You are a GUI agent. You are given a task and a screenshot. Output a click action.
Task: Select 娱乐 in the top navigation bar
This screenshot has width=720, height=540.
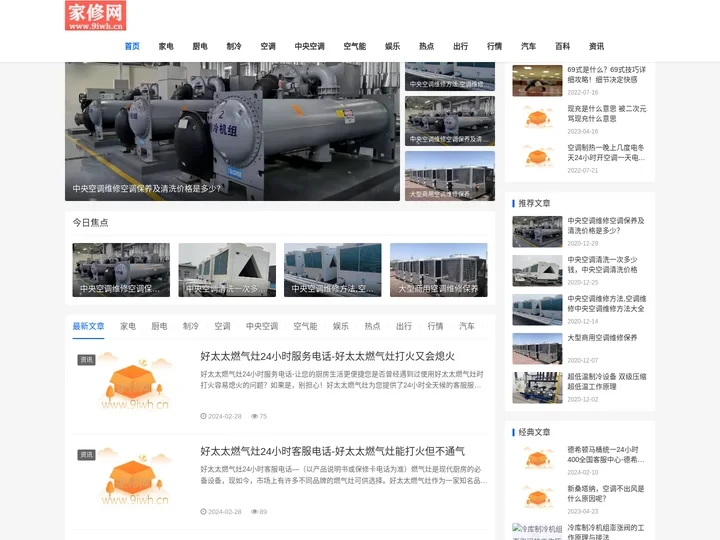(393, 46)
